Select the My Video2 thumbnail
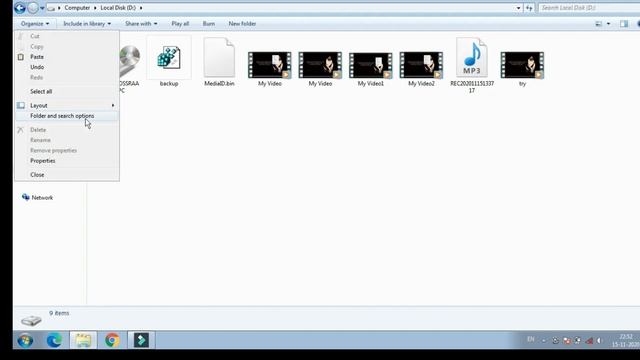The height and width of the screenshot is (360, 640). tap(421, 65)
